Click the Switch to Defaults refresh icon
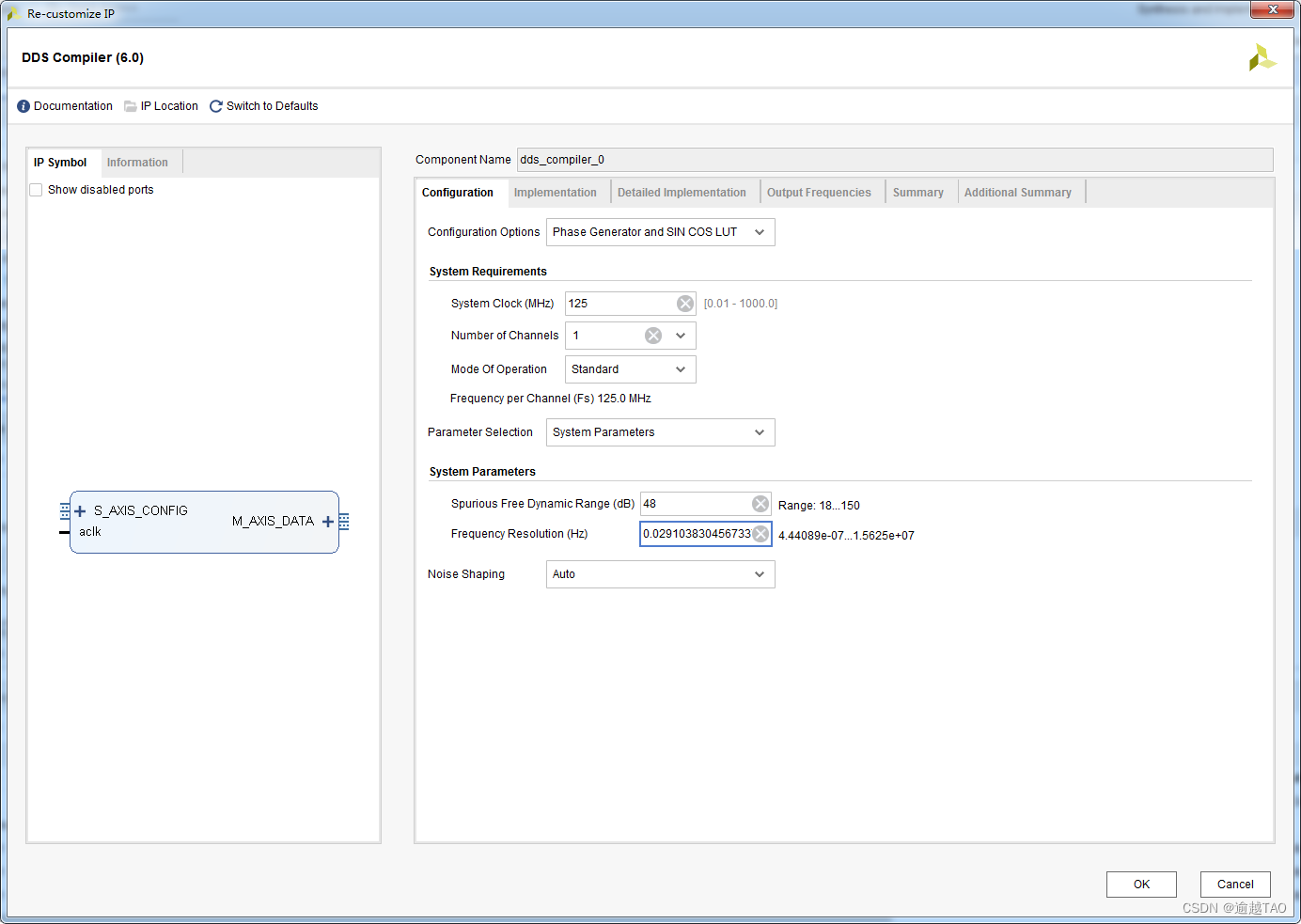Screen dimensions: 1301x924 coord(216,106)
